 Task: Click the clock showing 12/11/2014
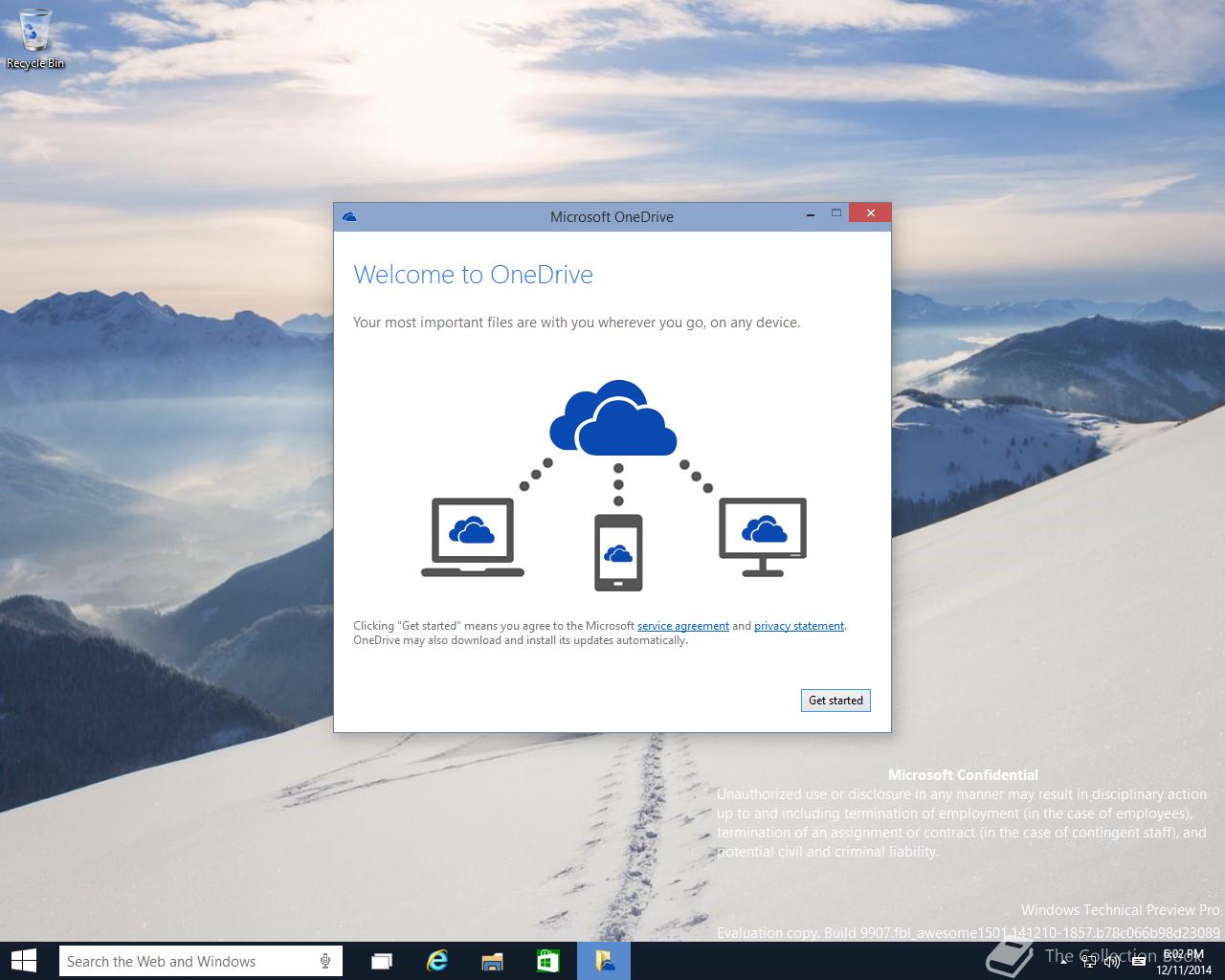point(1184,962)
